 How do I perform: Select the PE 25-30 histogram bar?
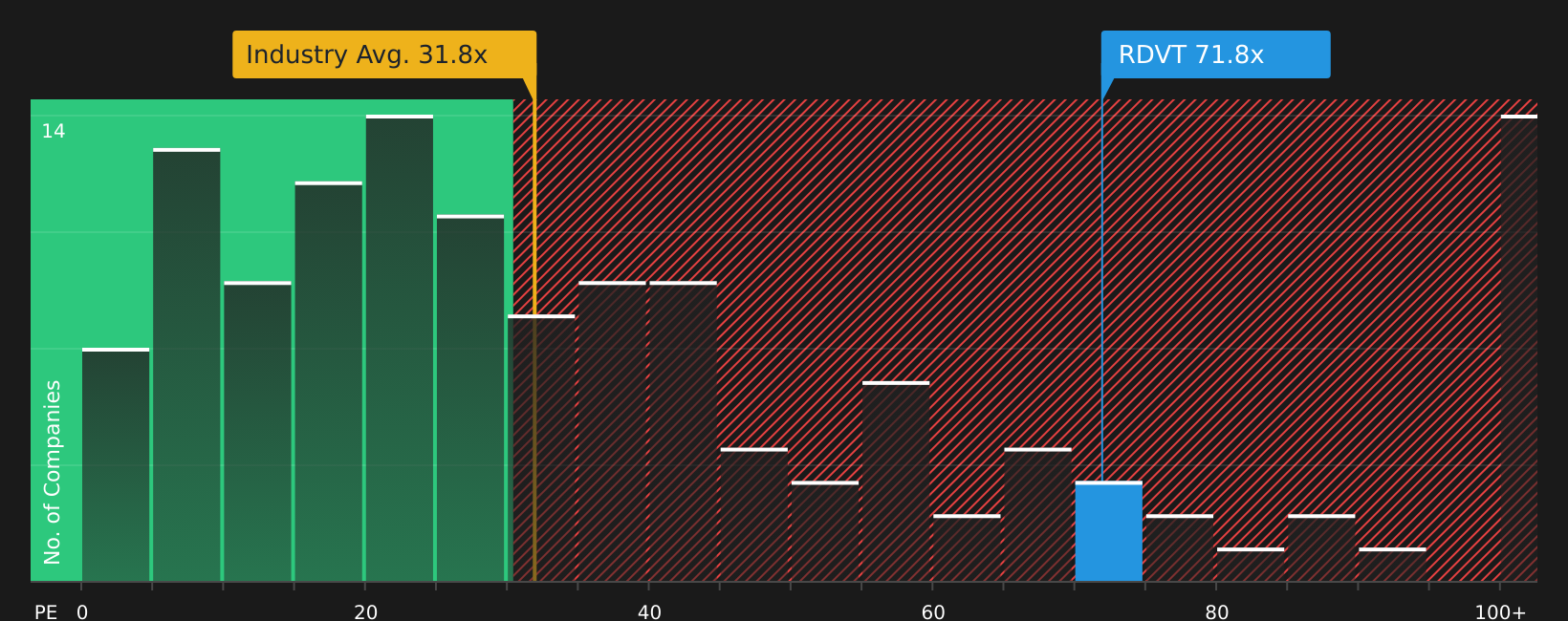pos(470,397)
